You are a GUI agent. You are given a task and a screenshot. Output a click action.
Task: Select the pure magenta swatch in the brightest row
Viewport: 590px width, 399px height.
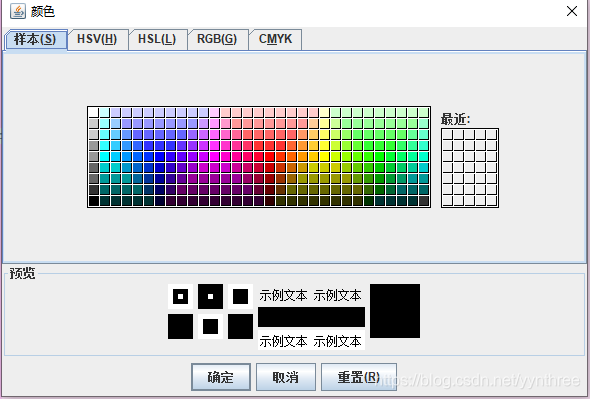click(x=215, y=156)
